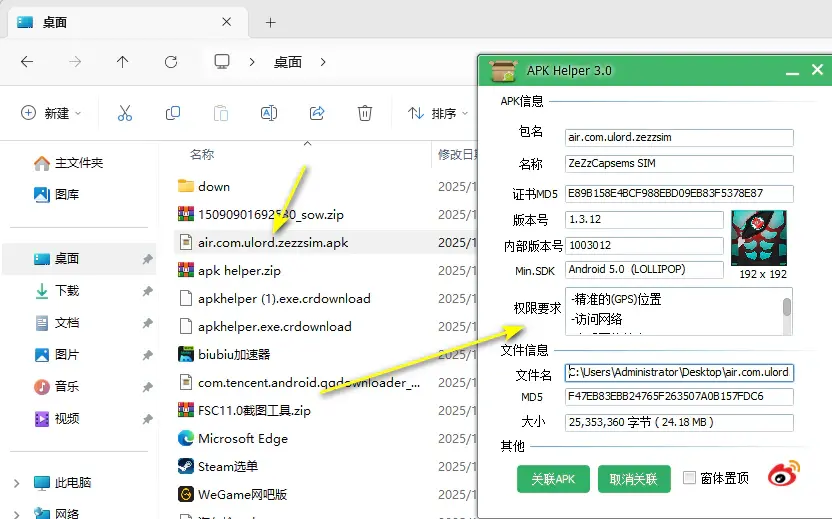
Task: Expand 此电脑 in navigation pane
Action: pos(16,483)
